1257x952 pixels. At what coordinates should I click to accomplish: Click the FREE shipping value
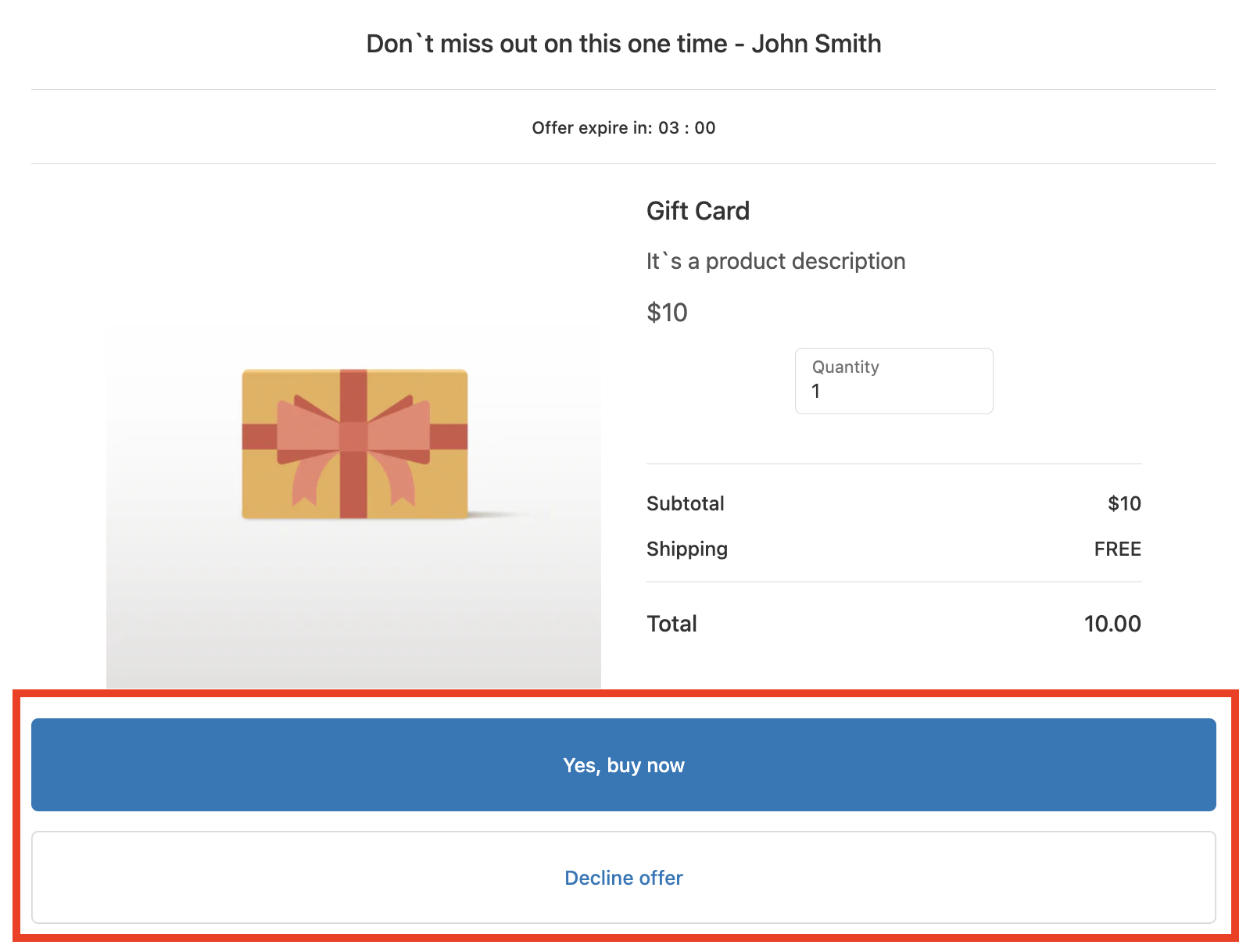point(1117,549)
